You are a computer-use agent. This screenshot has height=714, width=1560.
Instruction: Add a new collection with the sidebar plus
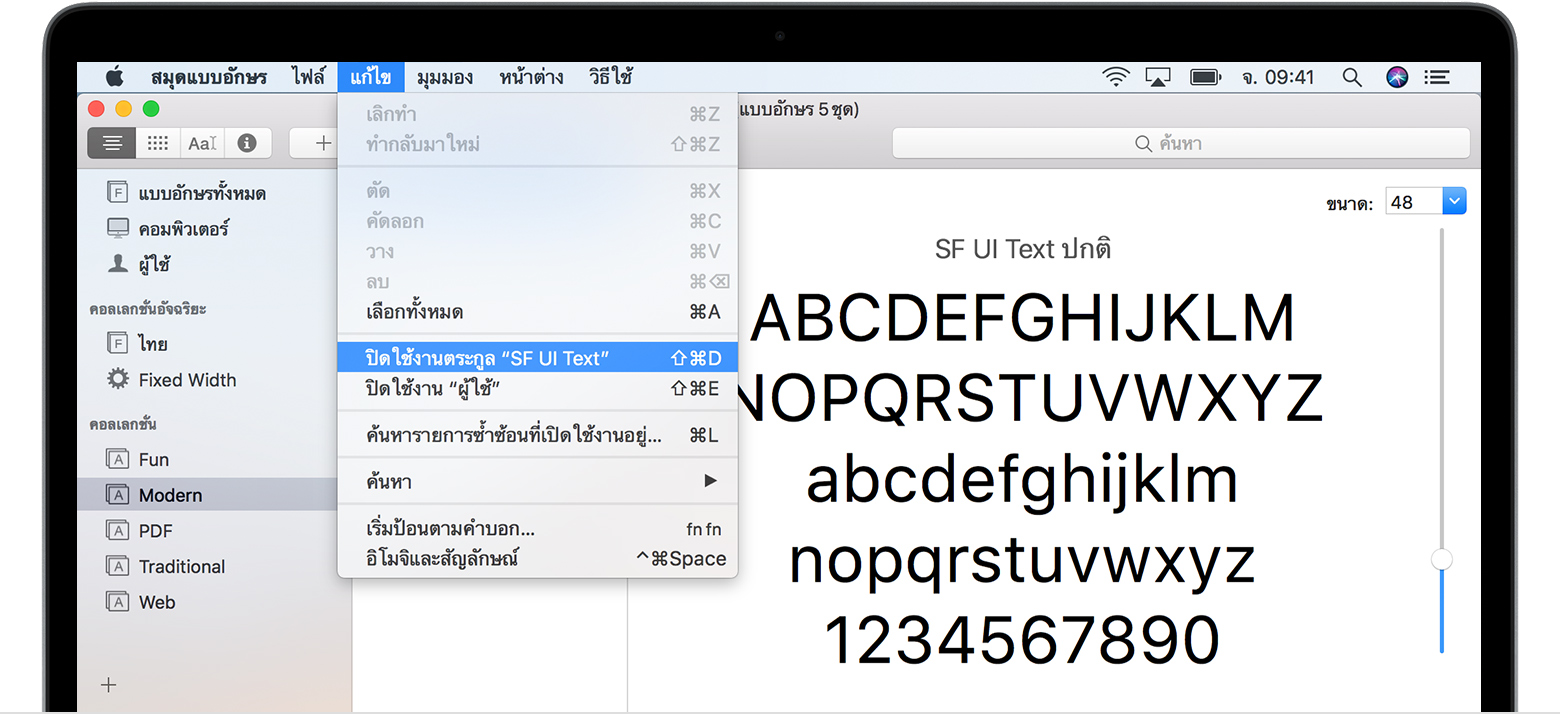pyautogui.click(x=109, y=685)
